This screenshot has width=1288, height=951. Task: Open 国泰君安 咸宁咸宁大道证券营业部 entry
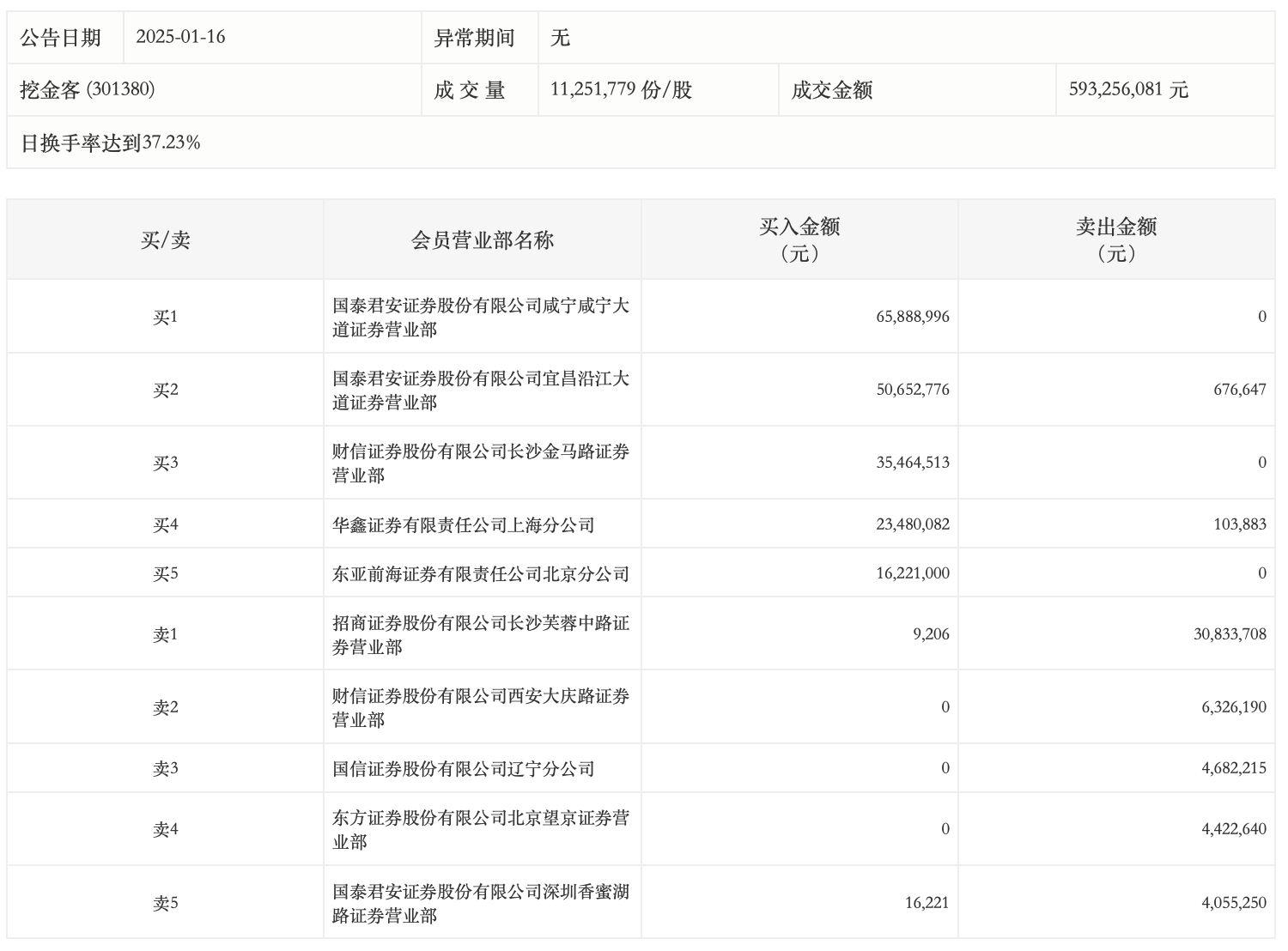coord(481,318)
